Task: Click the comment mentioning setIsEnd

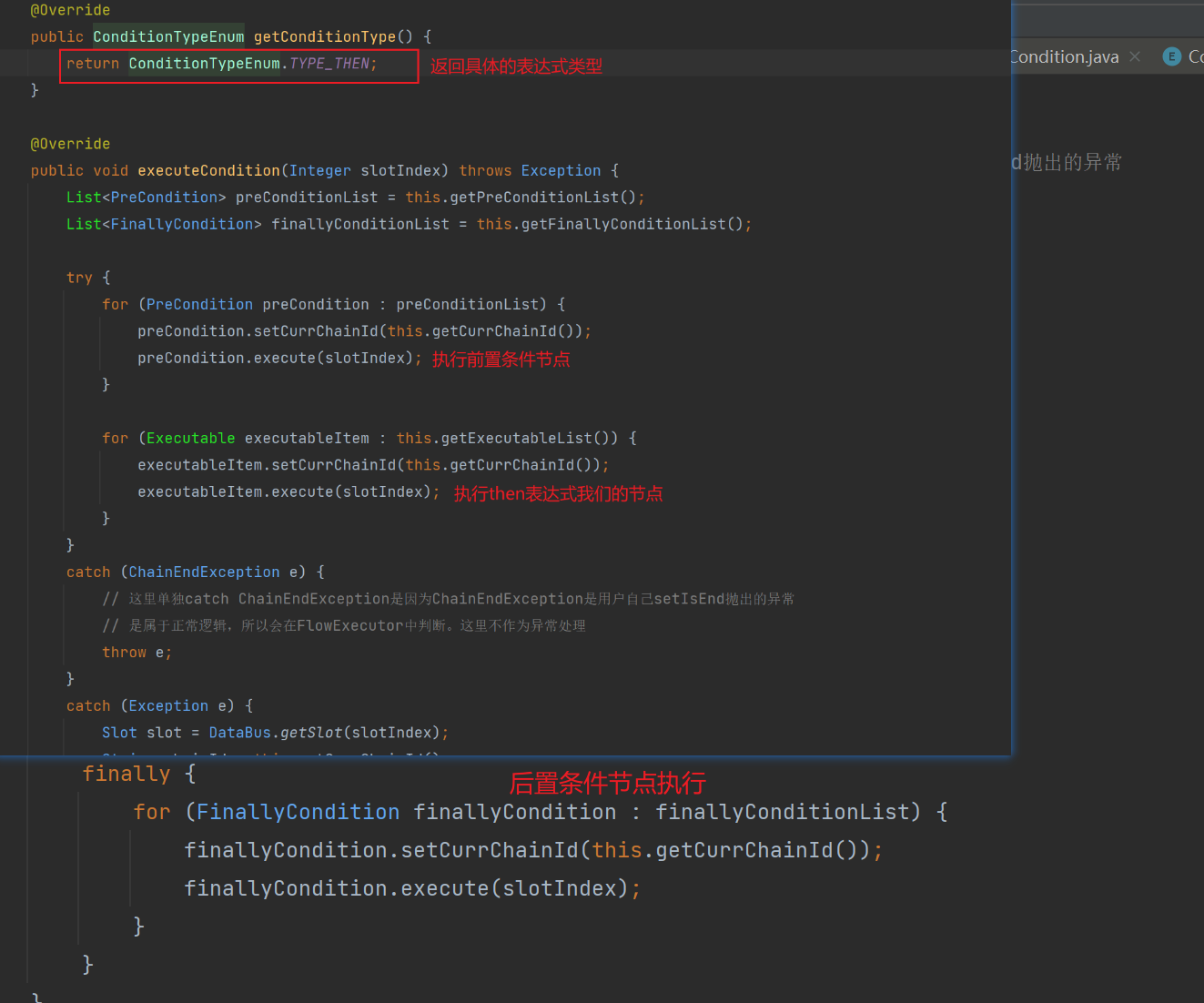Action: tap(449, 599)
